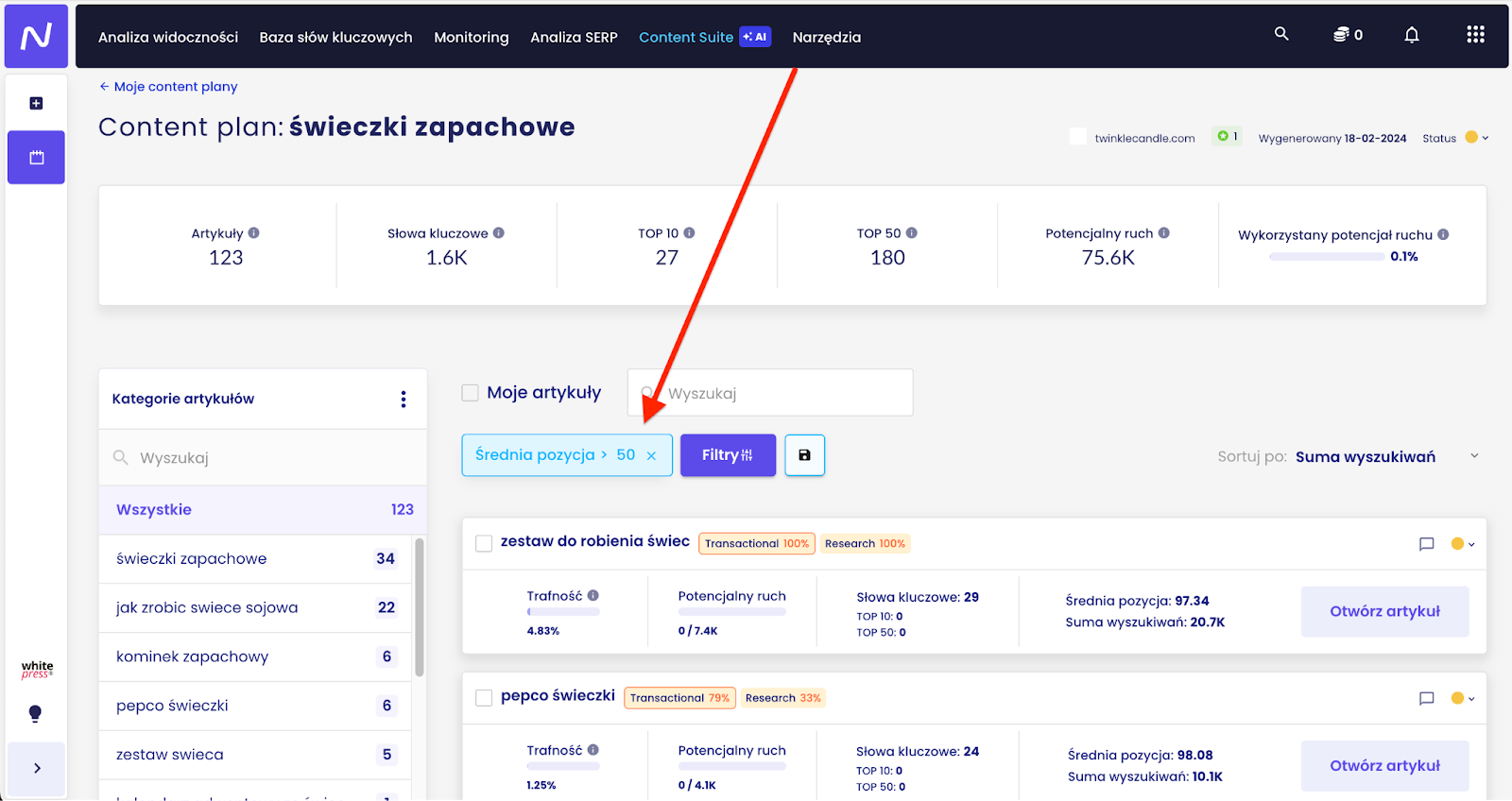
Task: Click Transactional 100% intent tag
Action: point(757,544)
